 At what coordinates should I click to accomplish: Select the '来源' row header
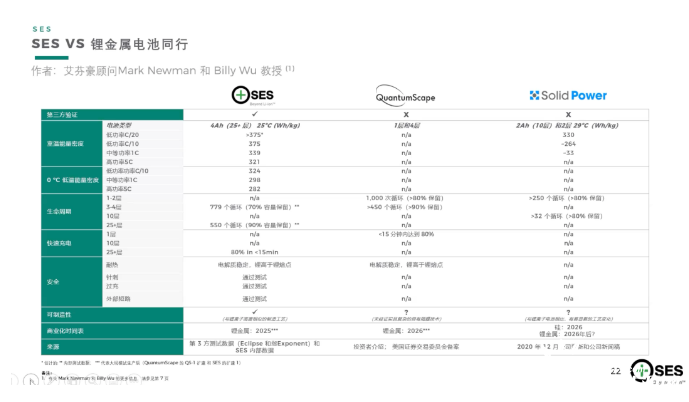(x=112, y=347)
